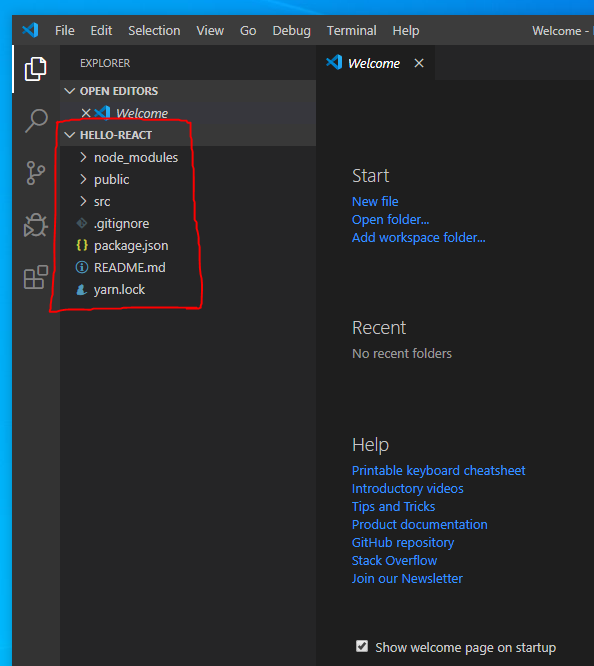
Task: Click the VS Code logo in title bar
Action: 30,30
